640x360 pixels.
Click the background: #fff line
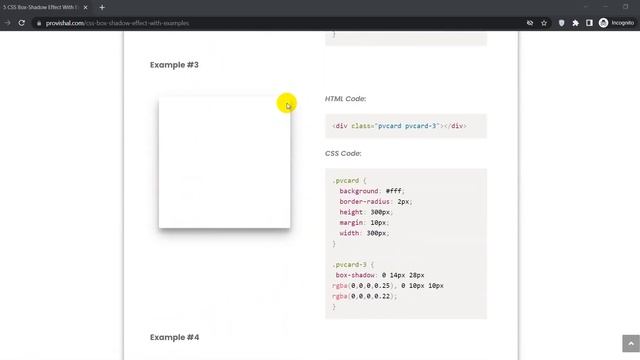tap(372, 191)
